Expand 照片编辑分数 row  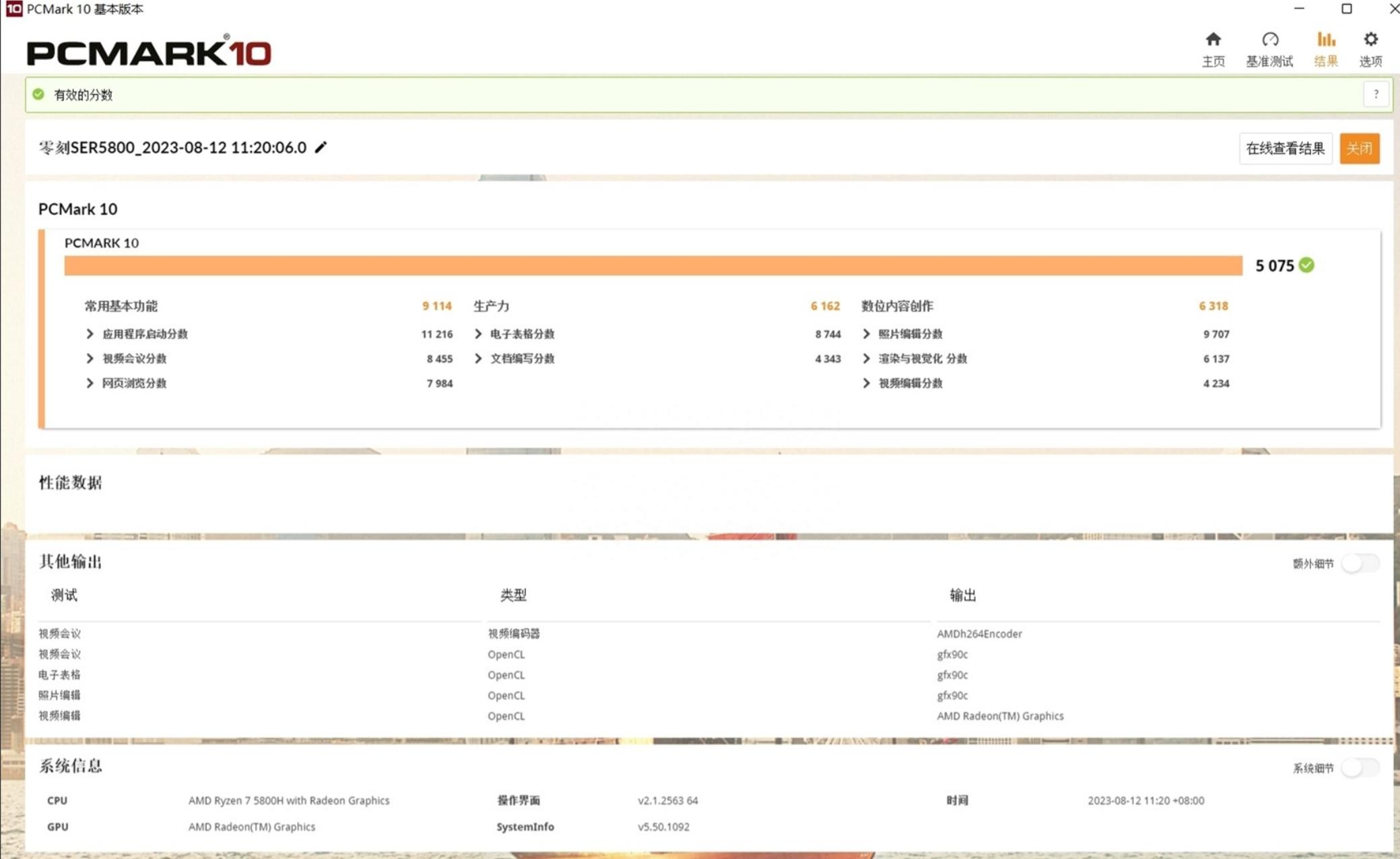coord(866,334)
